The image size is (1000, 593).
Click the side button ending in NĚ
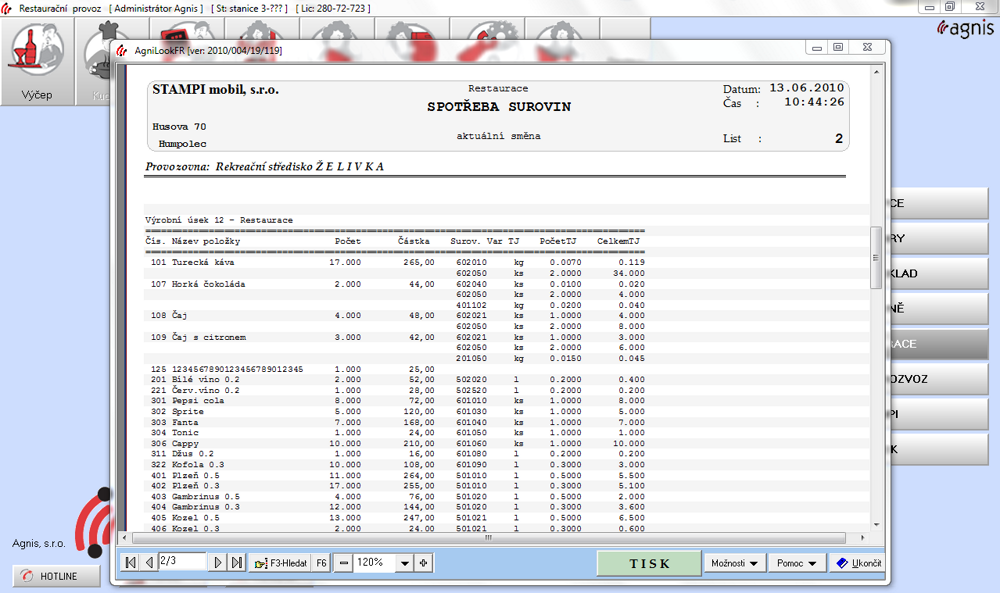coord(939,309)
